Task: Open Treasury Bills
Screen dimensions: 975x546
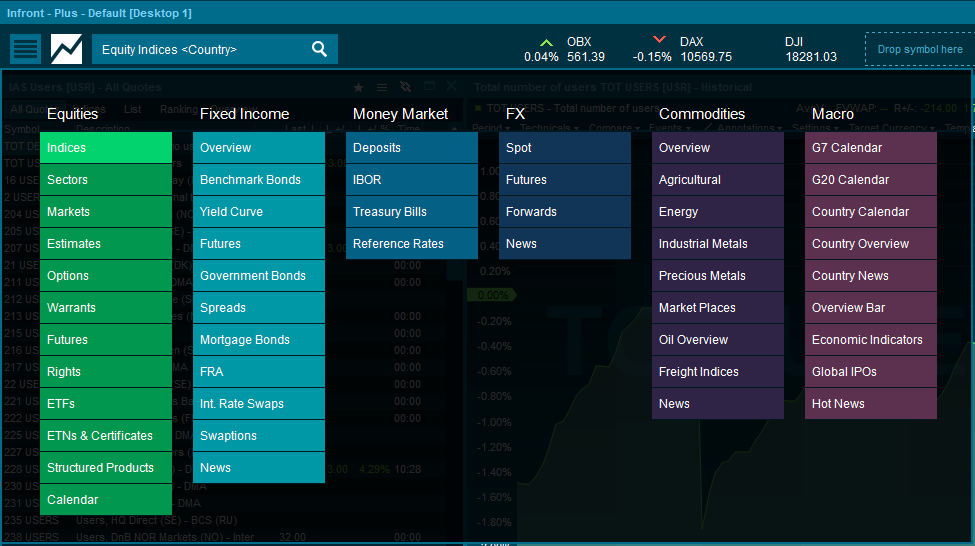Action: coord(412,211)
